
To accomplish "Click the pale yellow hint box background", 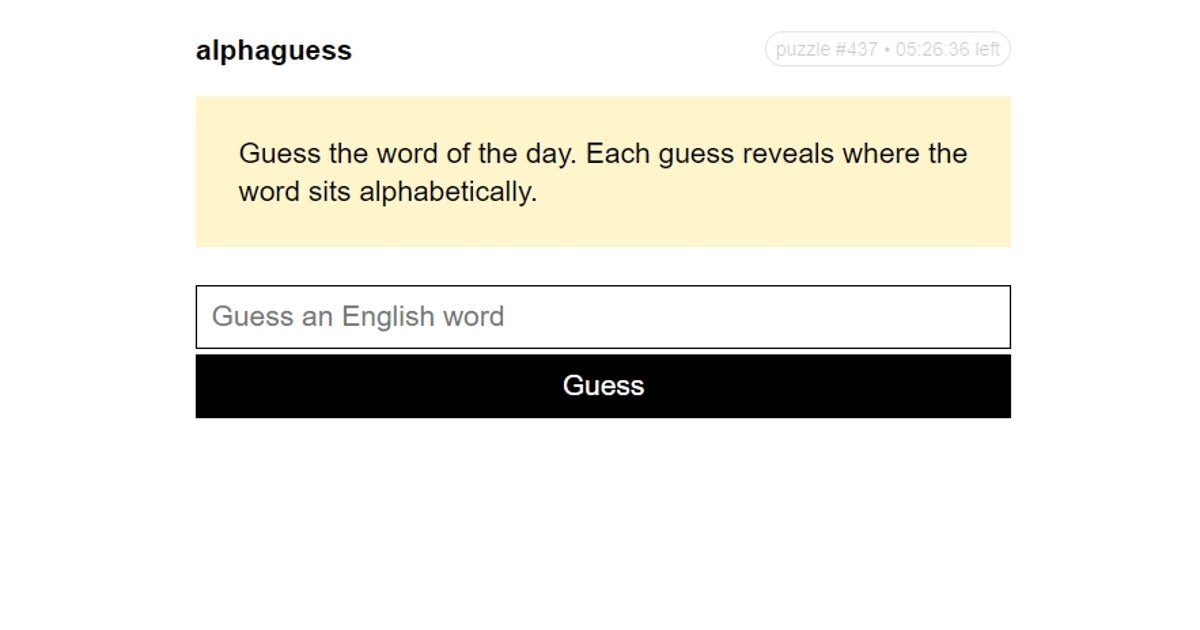I will pos(603,172).
